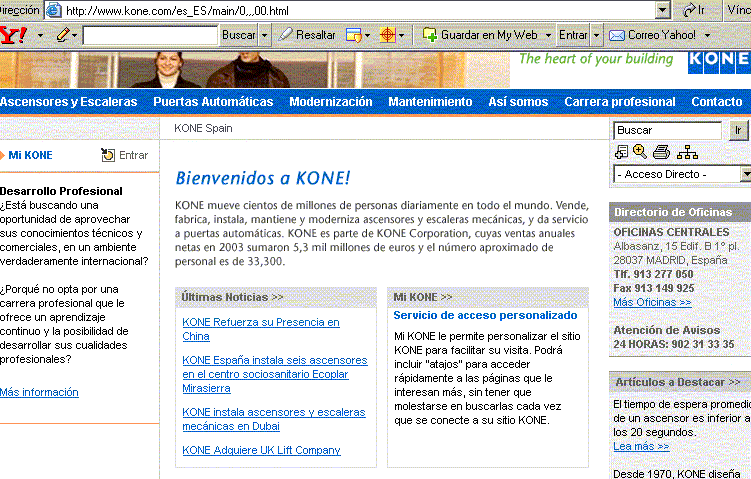Click the pop-up blocker shield icon
The image size is (751, 479).
pos(353,35)
